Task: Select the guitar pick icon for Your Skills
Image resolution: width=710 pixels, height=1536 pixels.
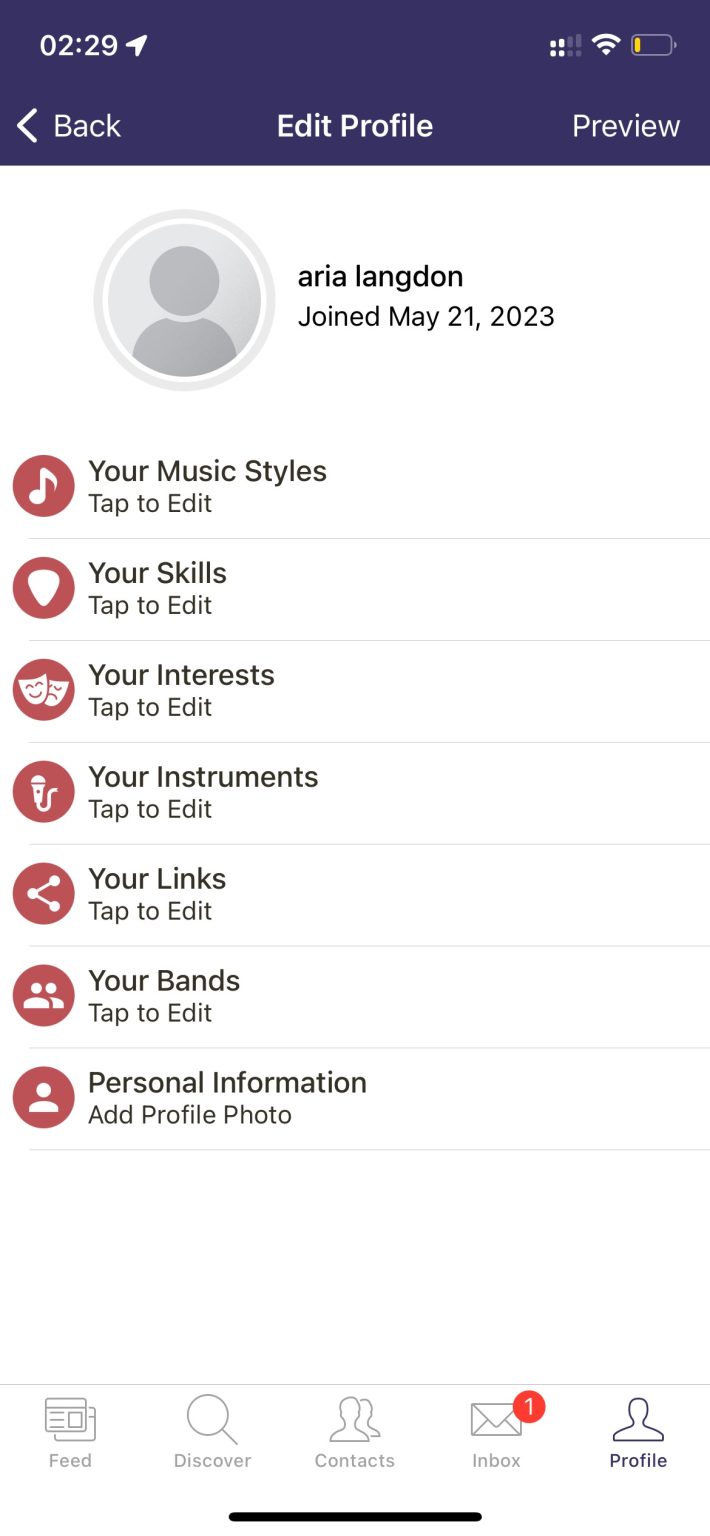Action: point(43,588)
